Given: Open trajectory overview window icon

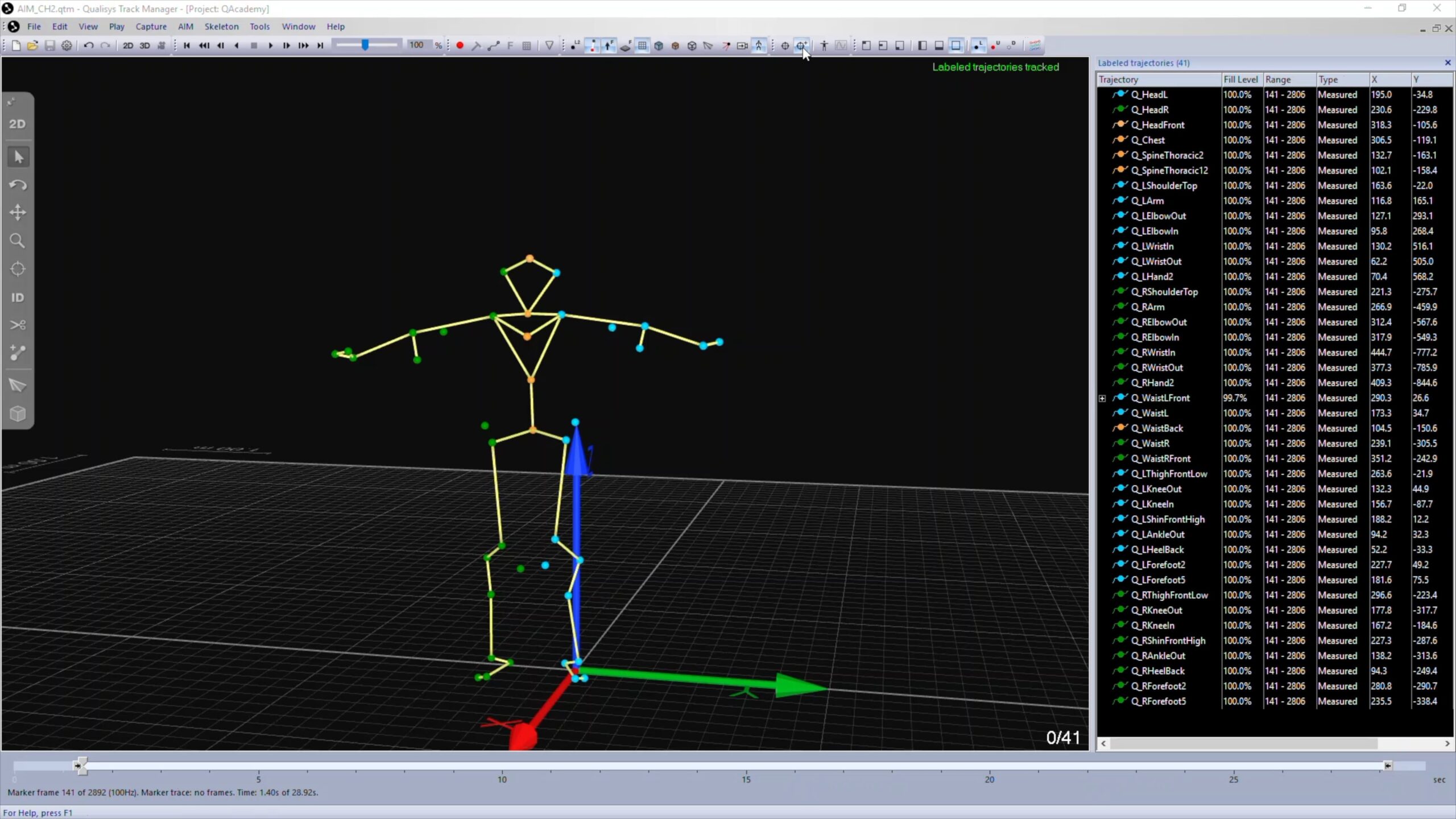Looking at the screenshot, I should (x=1035, y=45).
